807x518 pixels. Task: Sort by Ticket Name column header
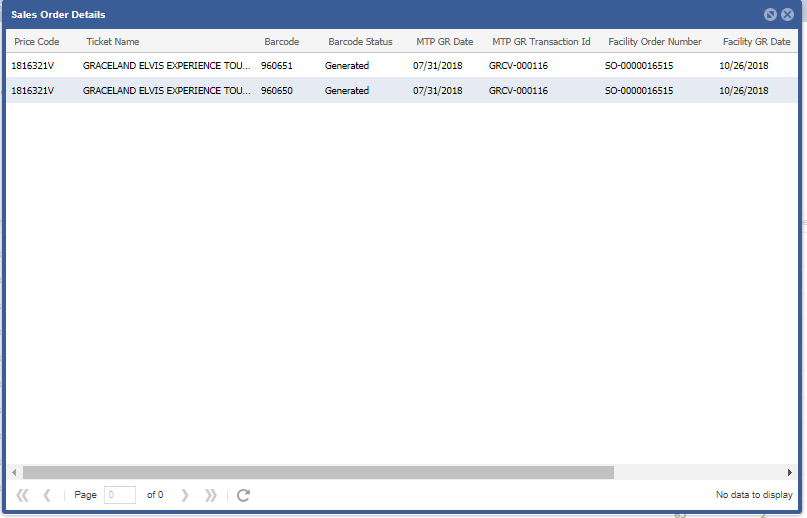tap(113, 42)
